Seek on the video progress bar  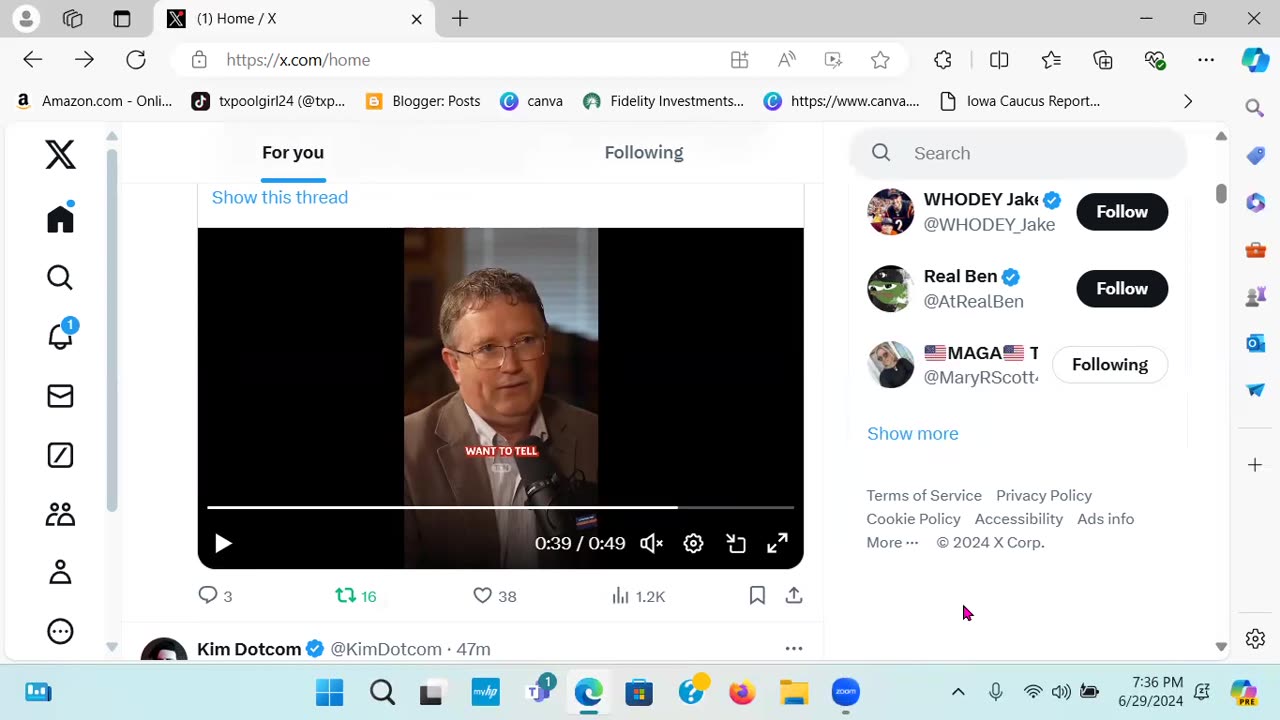click(500, 508)
